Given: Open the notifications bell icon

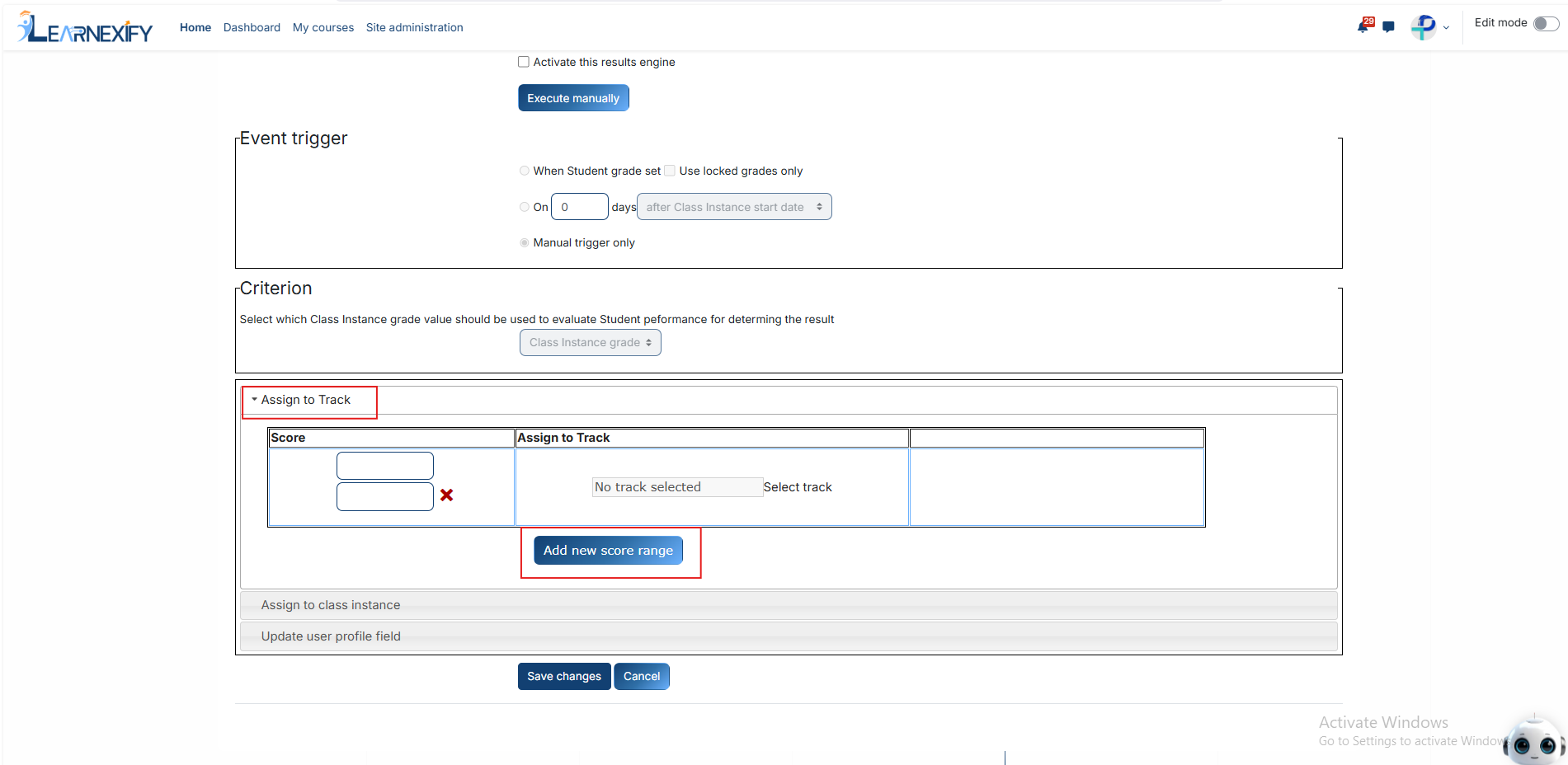Looking at the screenshot, I should pyautogui.click(x=1363, y=26).
